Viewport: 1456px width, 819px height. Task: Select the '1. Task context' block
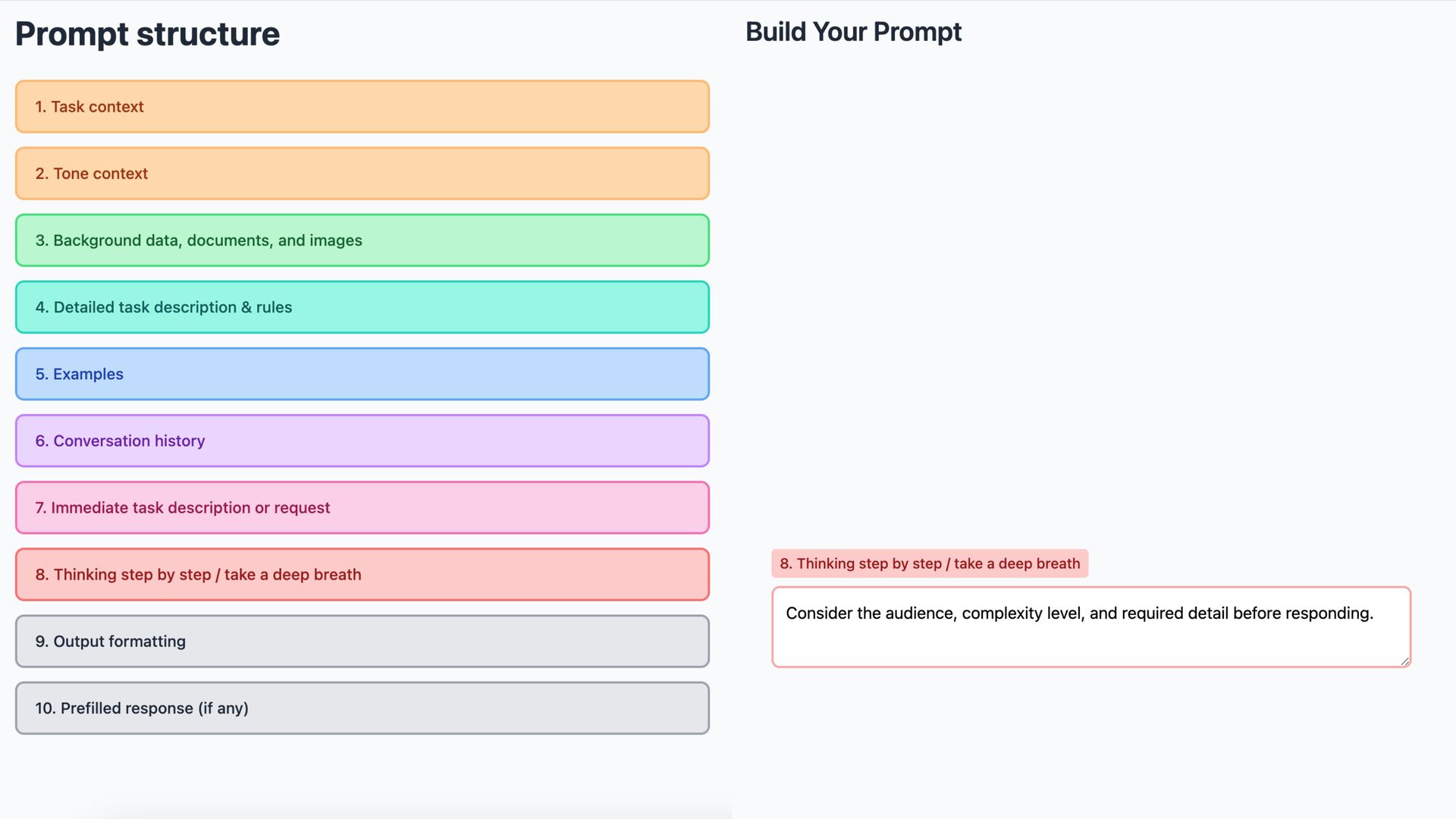362,107
